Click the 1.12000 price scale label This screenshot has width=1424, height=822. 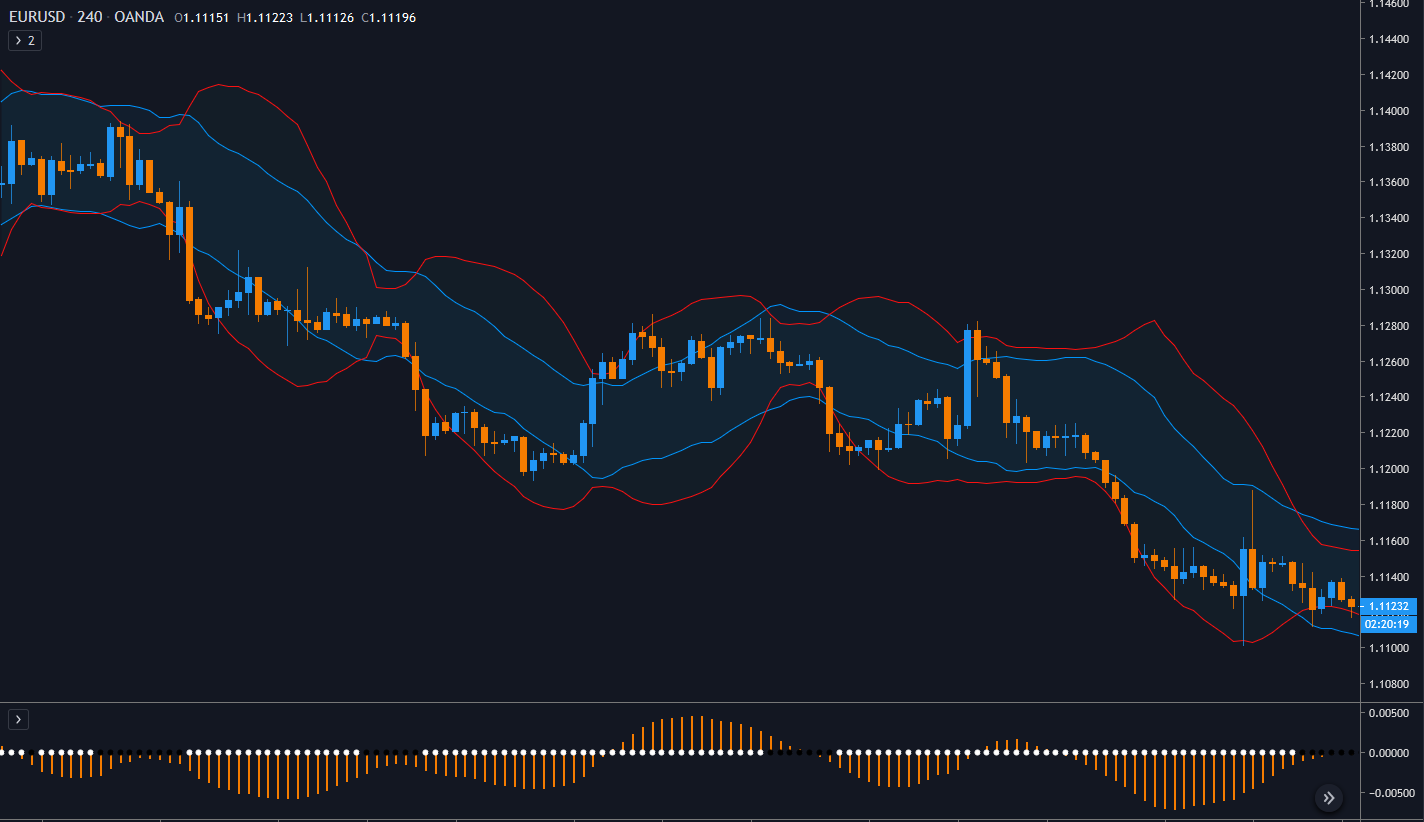[1390, 469]
